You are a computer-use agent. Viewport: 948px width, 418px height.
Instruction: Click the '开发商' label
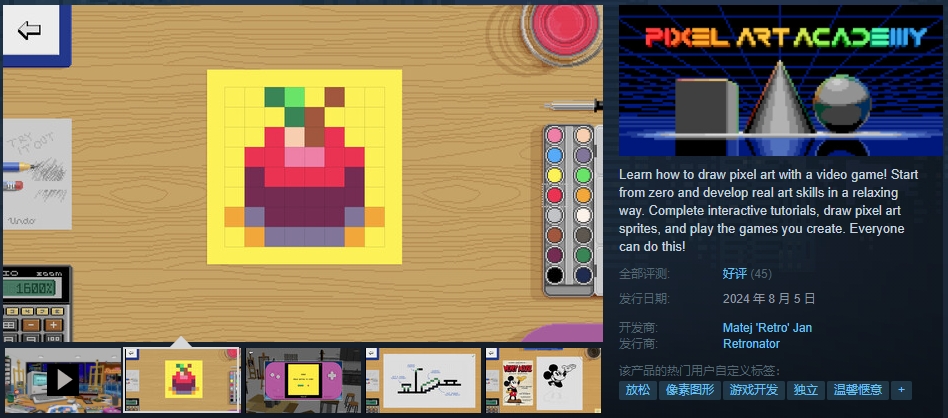click(x=638, y=328)
